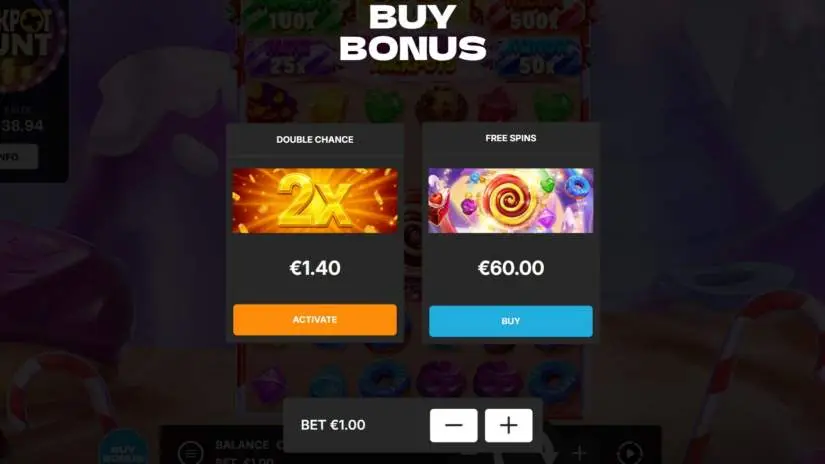
Task: Click the Buy Bonus title text
Action: click(x=412, y=33)
